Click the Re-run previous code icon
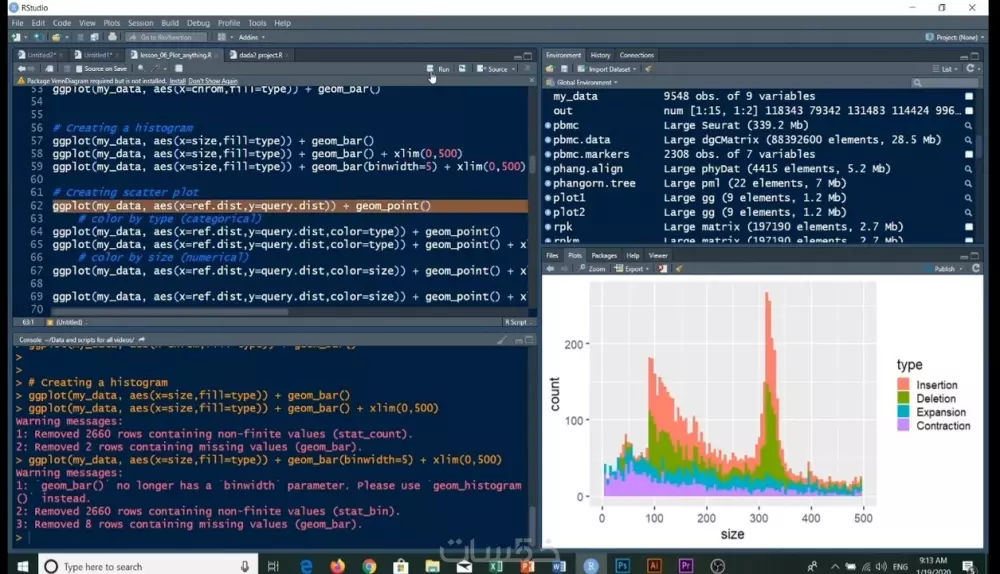 tap(462, 68)
